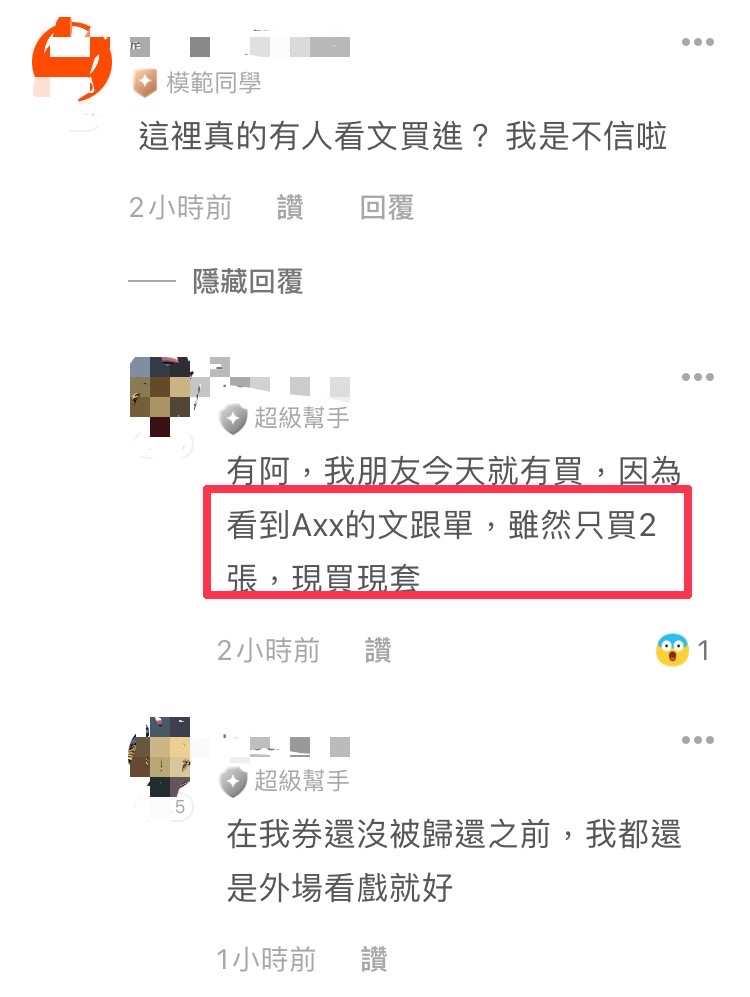Like the reply posted 1小時前
750x997 pixels.
(374, 959)
